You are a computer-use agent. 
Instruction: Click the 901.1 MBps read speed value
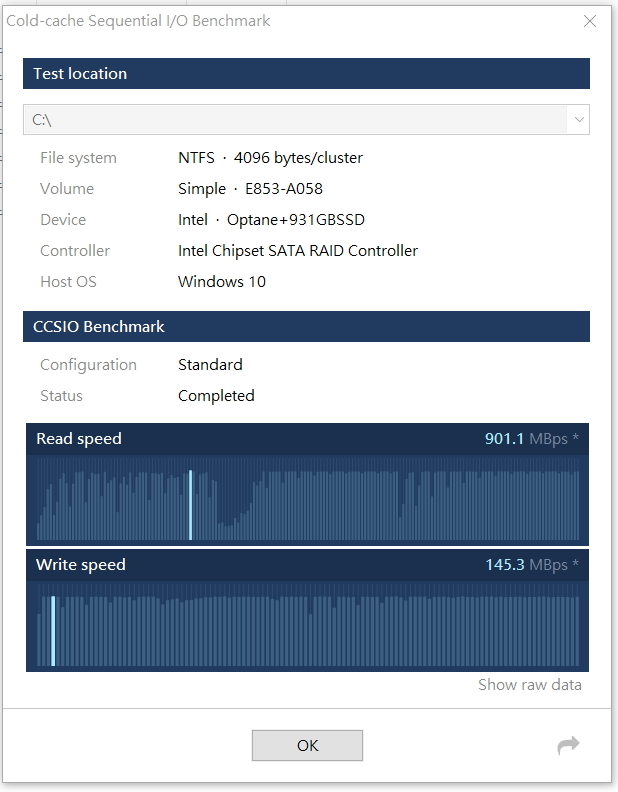[530, 439]
